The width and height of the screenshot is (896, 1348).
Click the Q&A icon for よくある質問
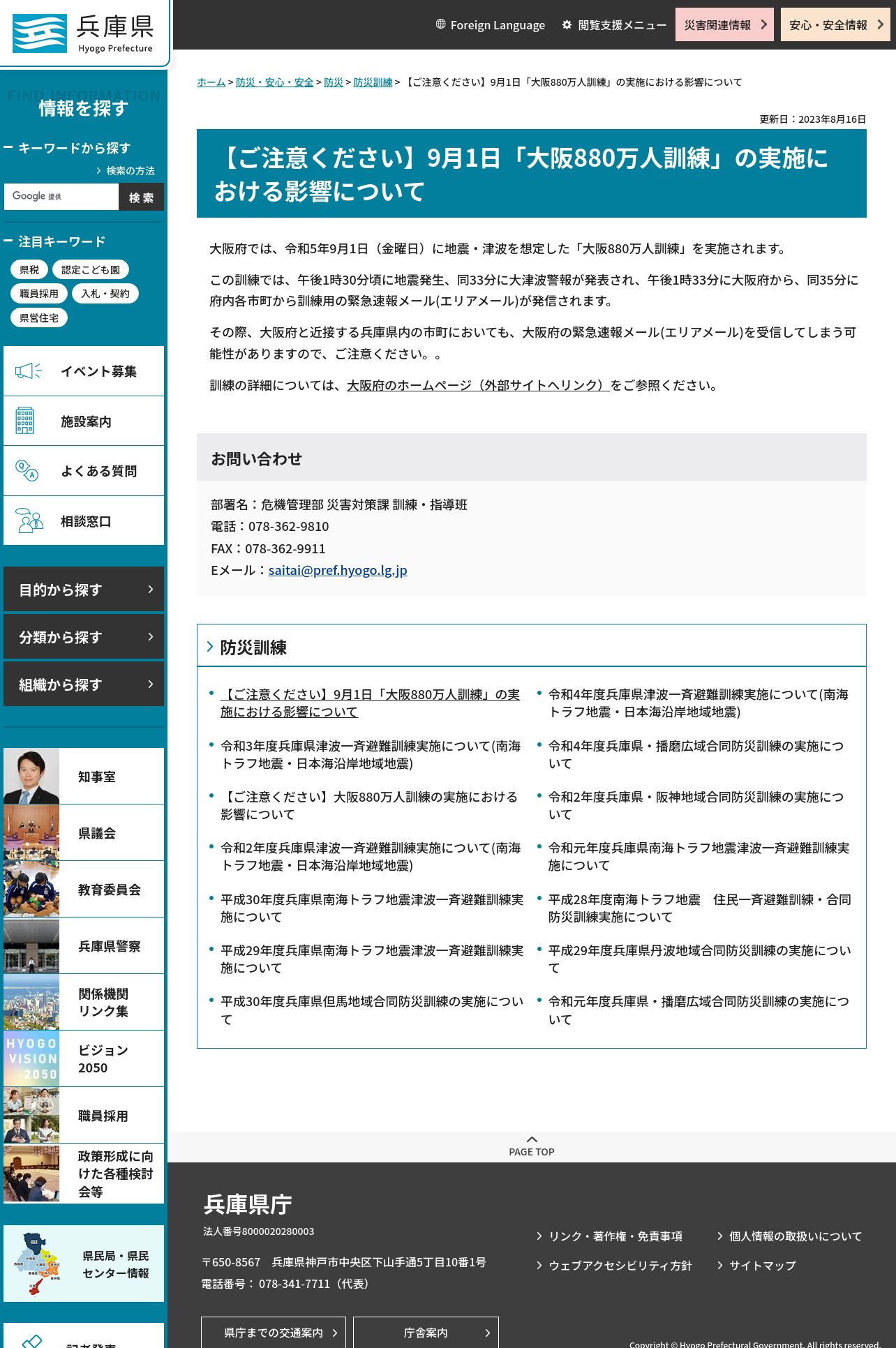[x=27, y=471]
